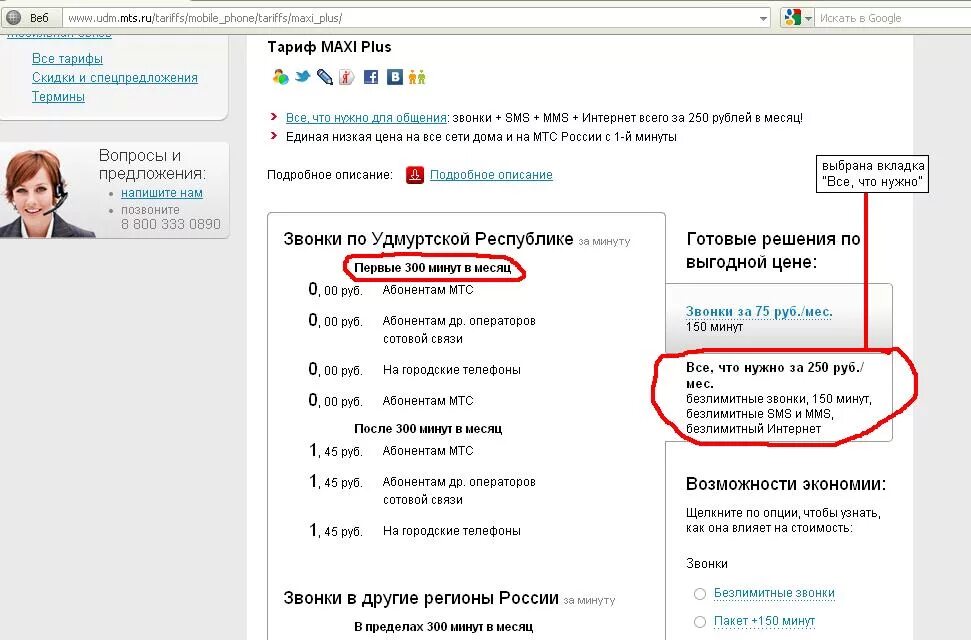Click the напишите нам link
The width and height of the screenshot is (971, 640).
(x=161, y=192)
